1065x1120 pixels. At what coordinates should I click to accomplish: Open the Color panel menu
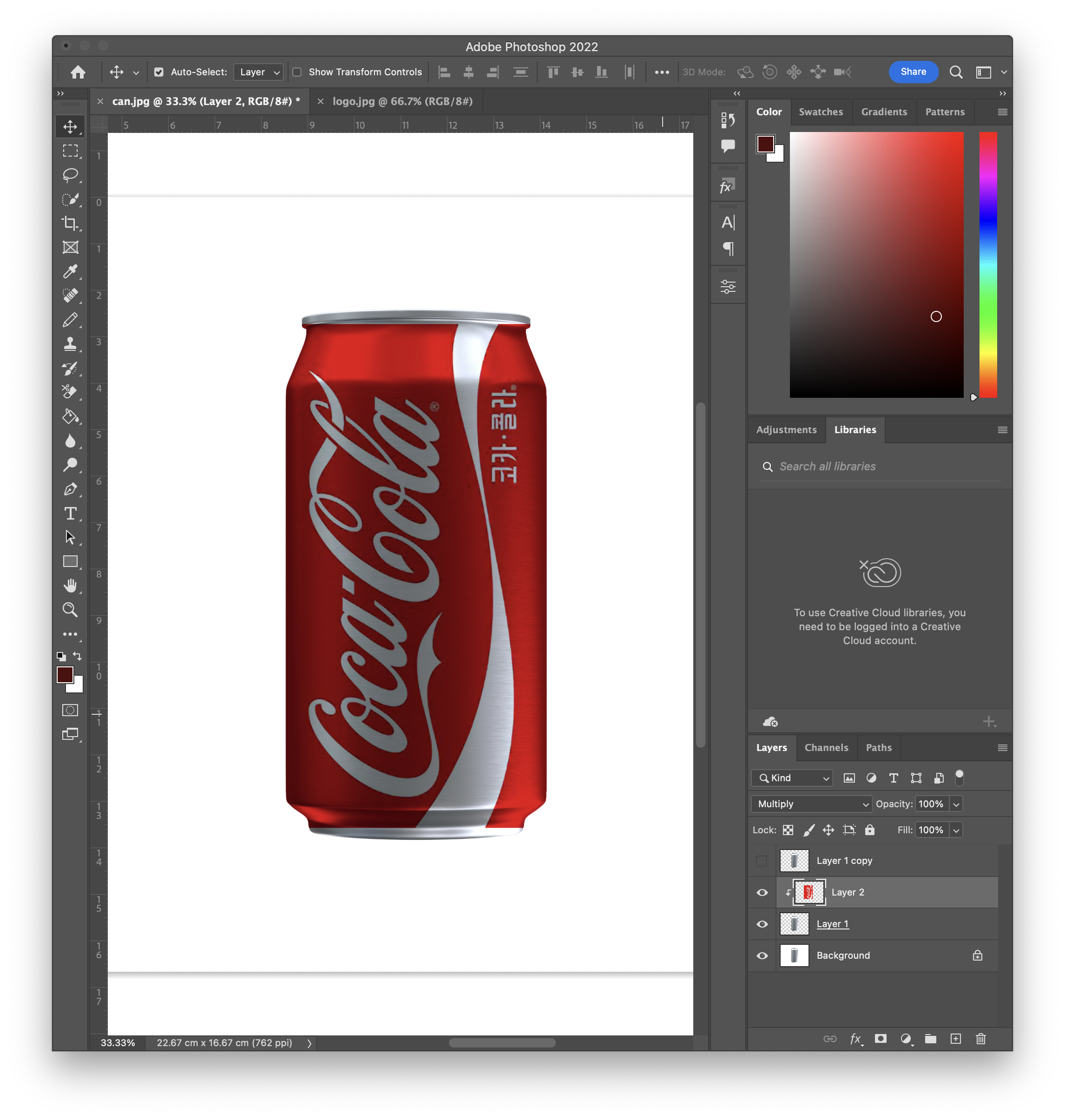pos(1003,112)
